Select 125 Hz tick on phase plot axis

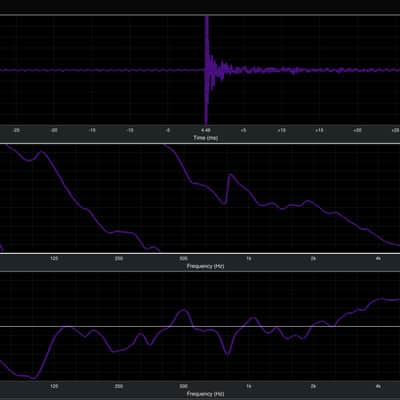coord(54,258)
